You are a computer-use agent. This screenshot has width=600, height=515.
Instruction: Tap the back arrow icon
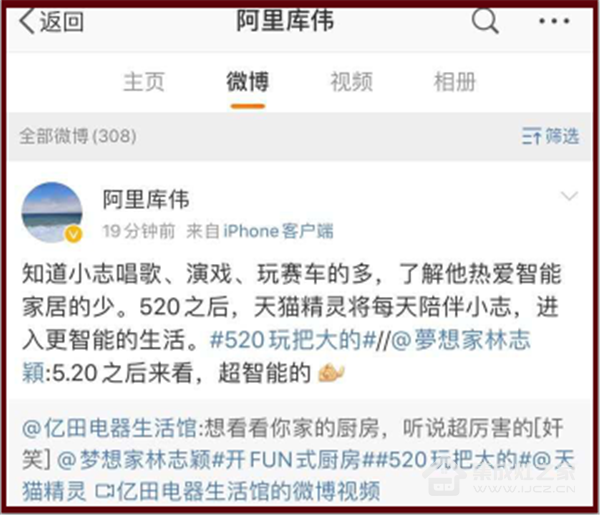click(x=26, y=21)
